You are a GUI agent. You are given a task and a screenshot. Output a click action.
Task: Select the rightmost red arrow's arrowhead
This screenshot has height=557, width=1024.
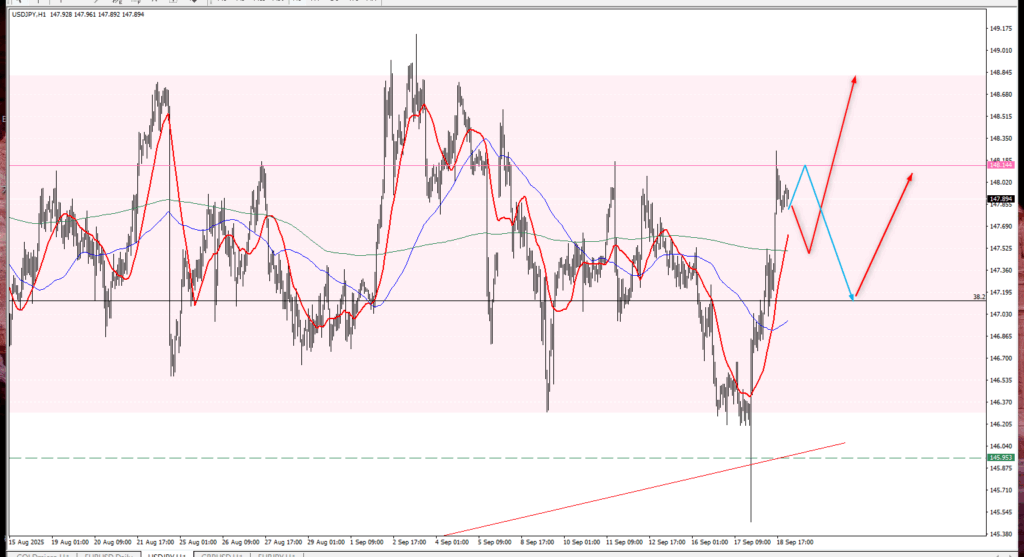pos(911,174)
